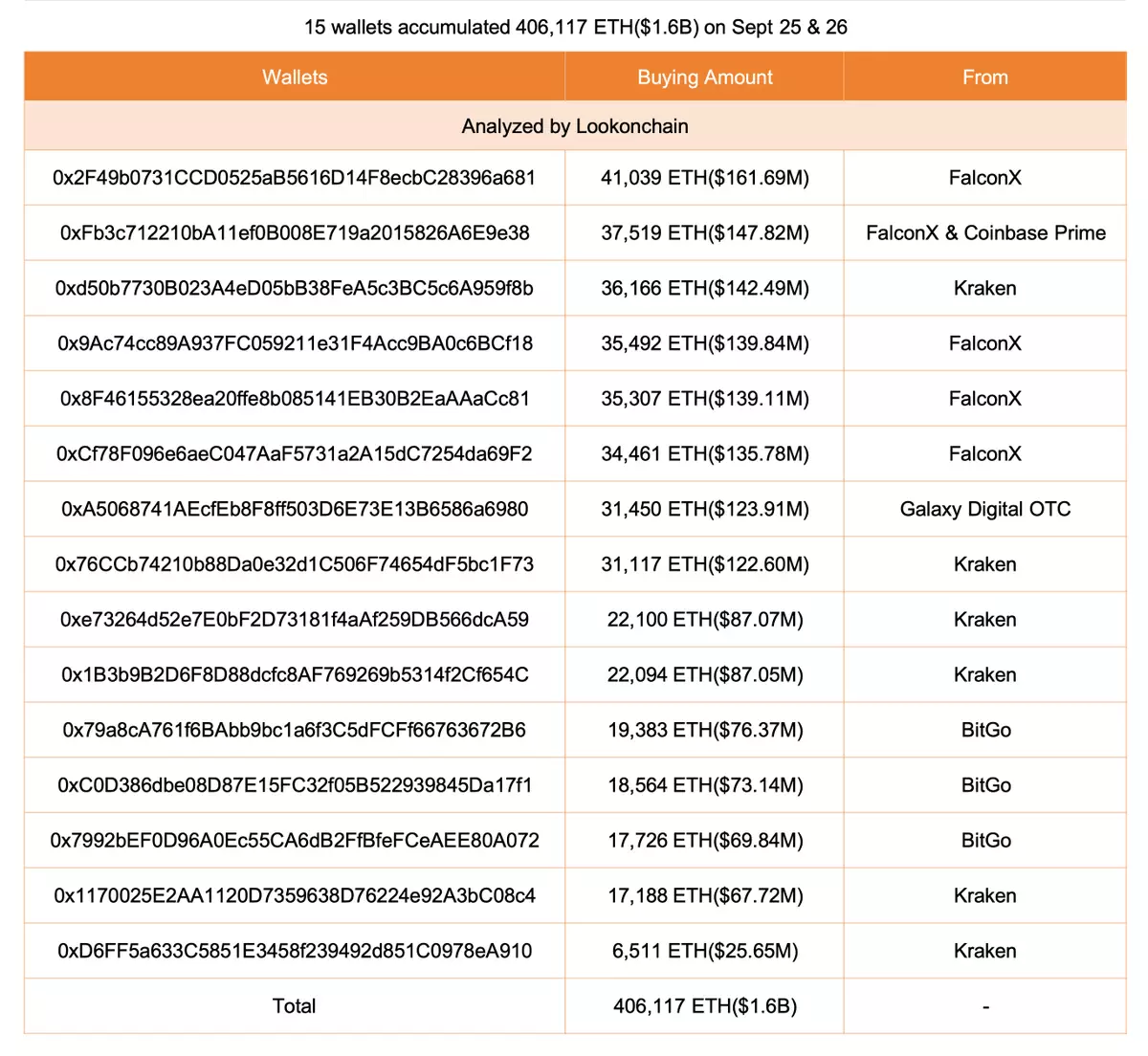1148x1056 pixels.
Task: Click the Galaxy Digital OTC cell
Action: (984, 509)
